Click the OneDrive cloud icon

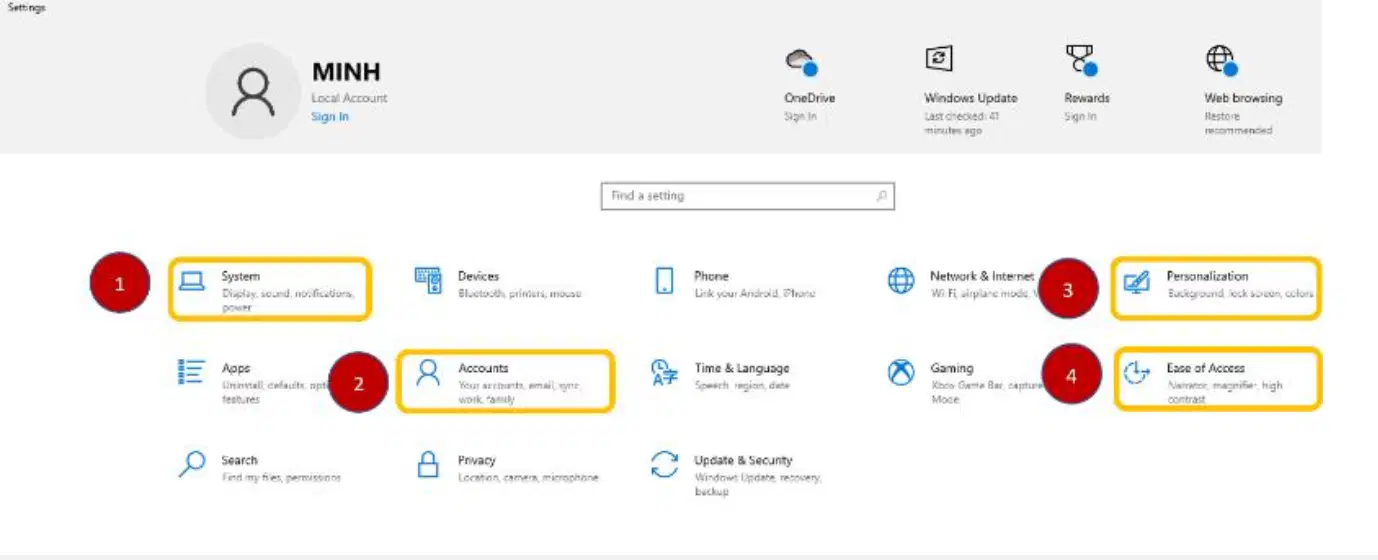click(x=801, y=62)
